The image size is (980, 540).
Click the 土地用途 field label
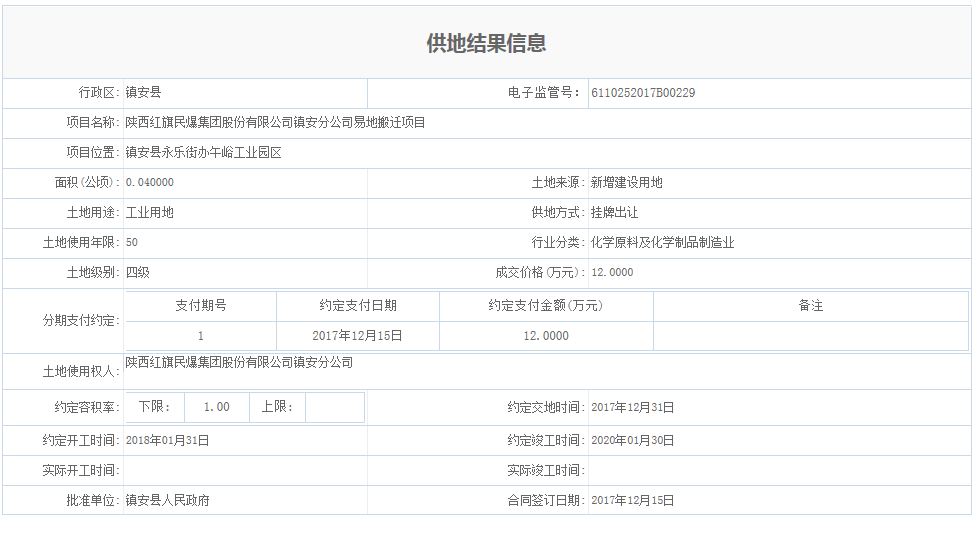93,212
